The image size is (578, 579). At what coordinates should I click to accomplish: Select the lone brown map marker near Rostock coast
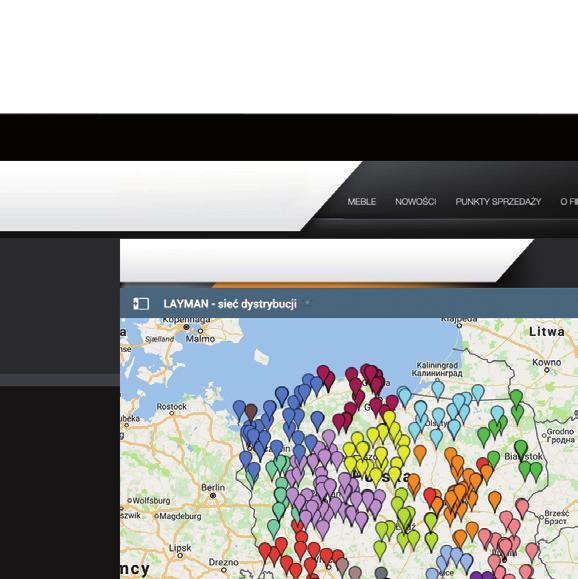[251, 412]
